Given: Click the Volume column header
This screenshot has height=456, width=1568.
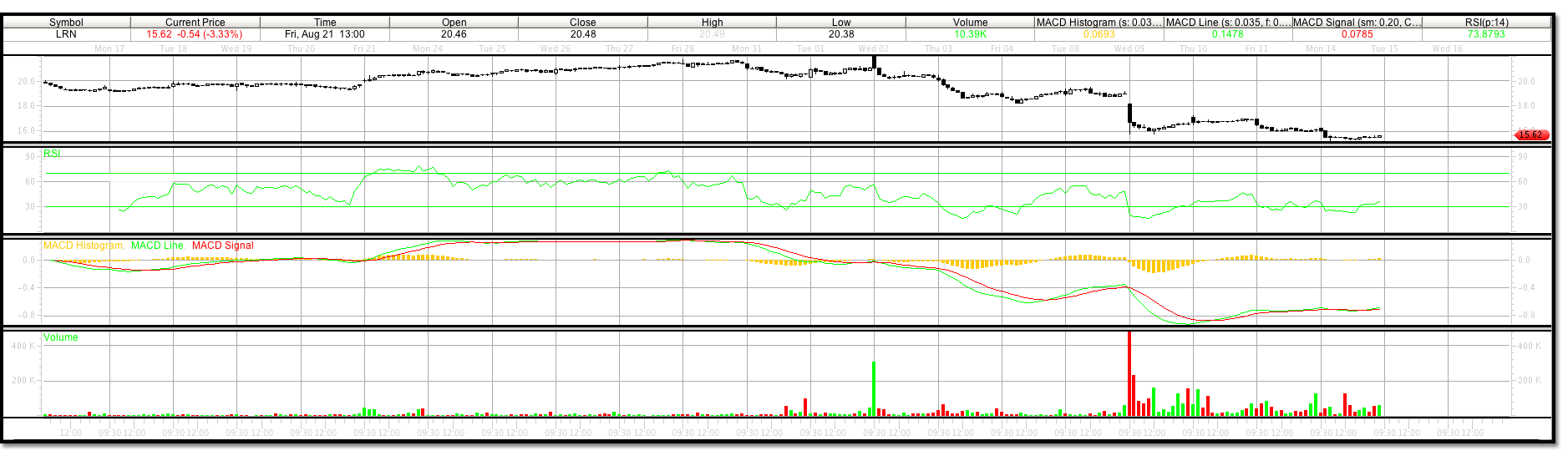Looking at the screenshot, I should [970, 23].
